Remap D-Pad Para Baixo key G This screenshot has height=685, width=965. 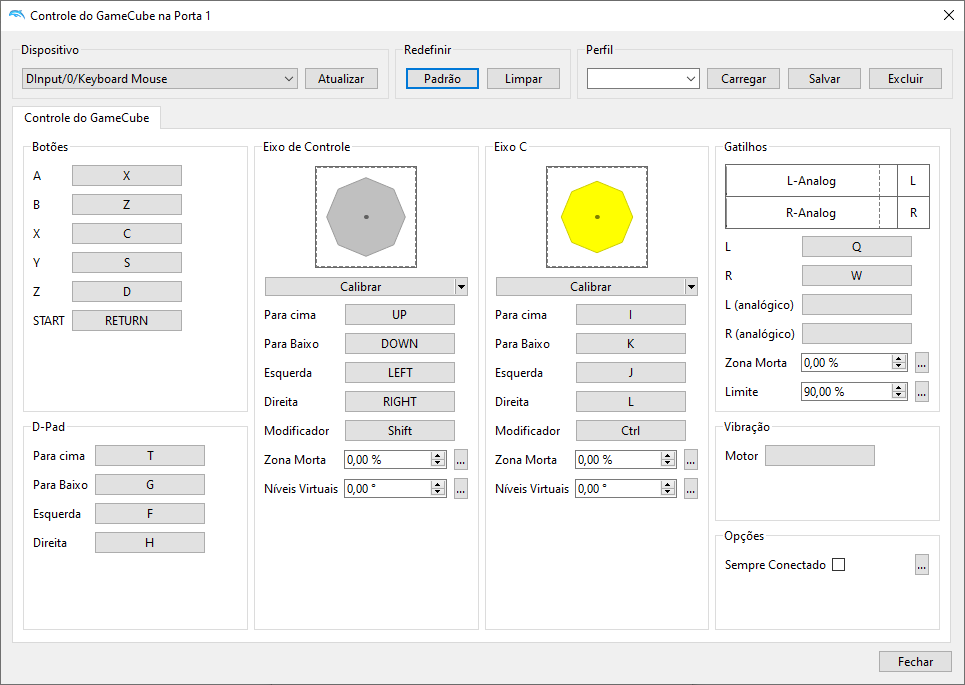coord(150,484)
